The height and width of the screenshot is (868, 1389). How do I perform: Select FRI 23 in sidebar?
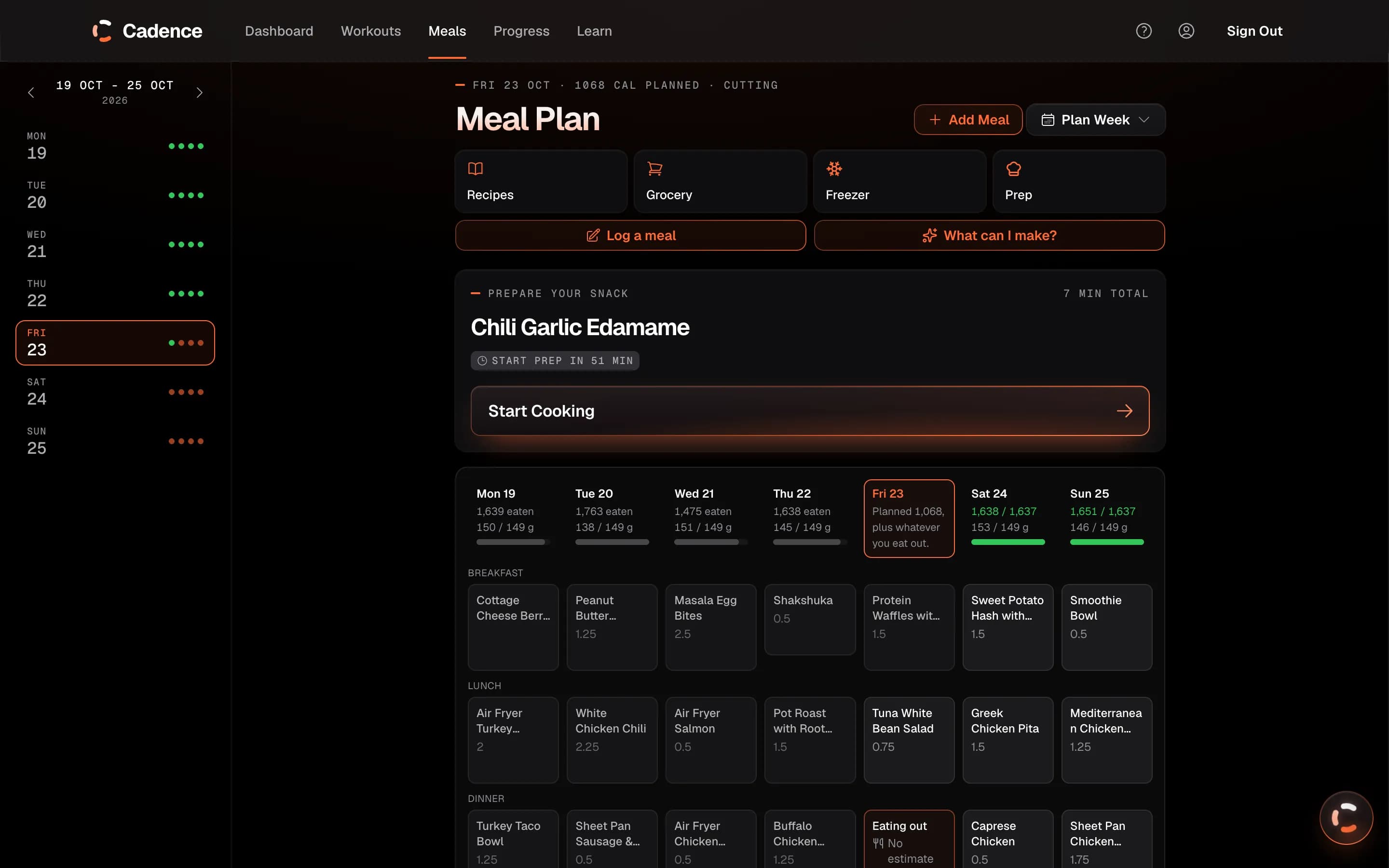(115, 343)
